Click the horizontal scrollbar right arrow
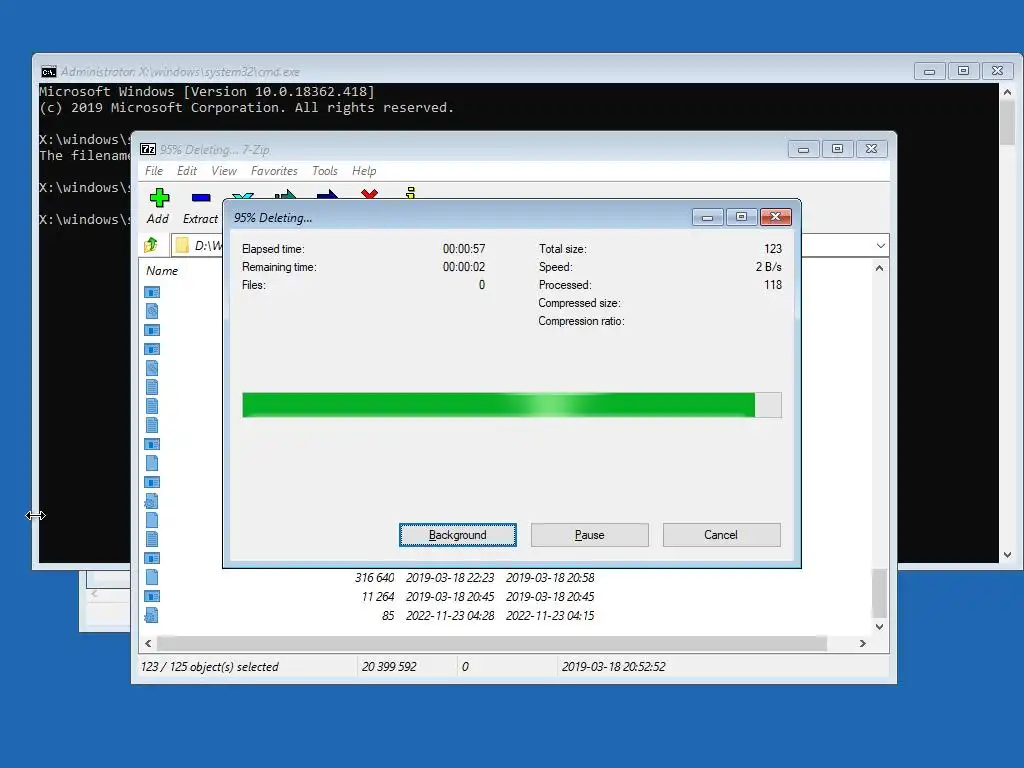Image resolution: width=1024 pixels, height=768 pixels. click(x=862, y=643)
